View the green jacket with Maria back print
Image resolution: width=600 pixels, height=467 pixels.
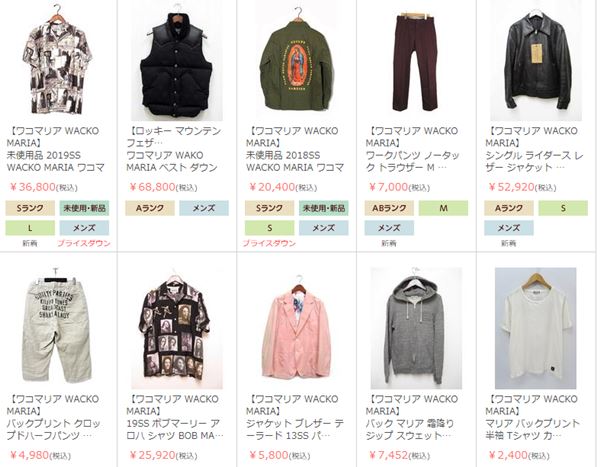tap(297, 61)
